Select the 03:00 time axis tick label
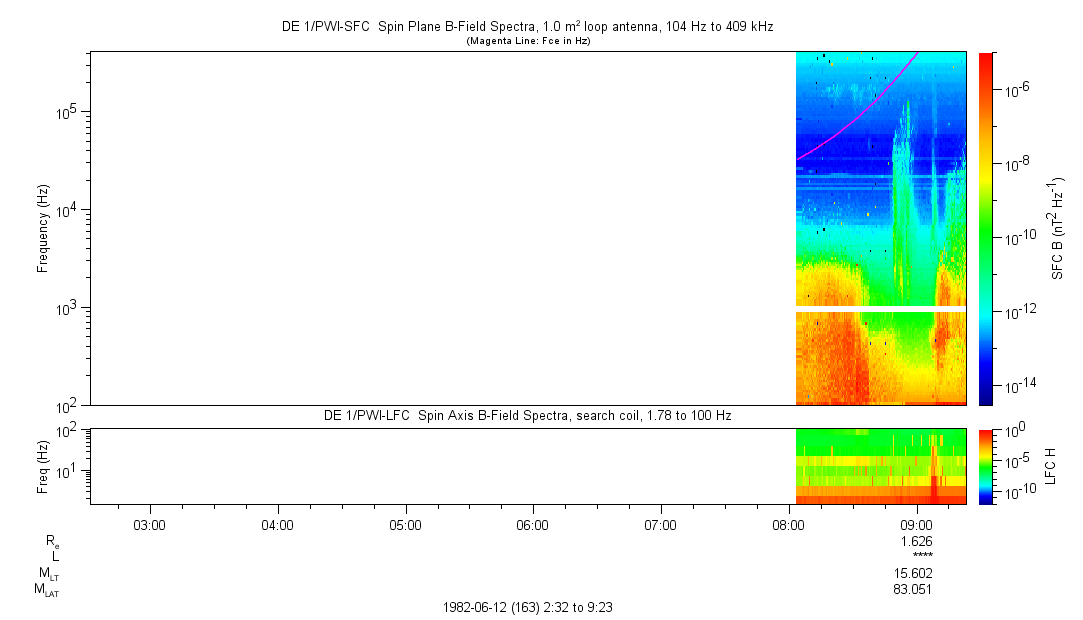 (149, 523)
